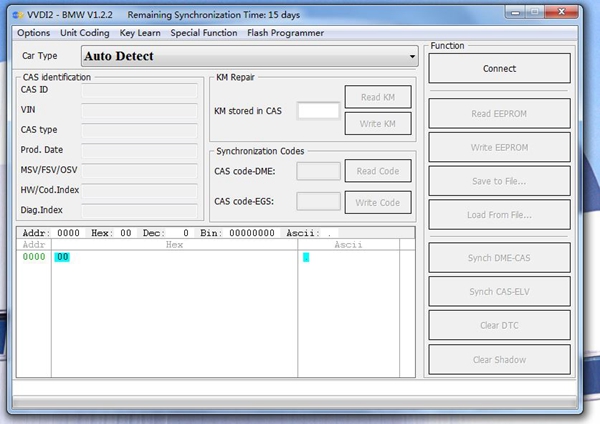Click the Synch DME-CAS button

[499, 258]
